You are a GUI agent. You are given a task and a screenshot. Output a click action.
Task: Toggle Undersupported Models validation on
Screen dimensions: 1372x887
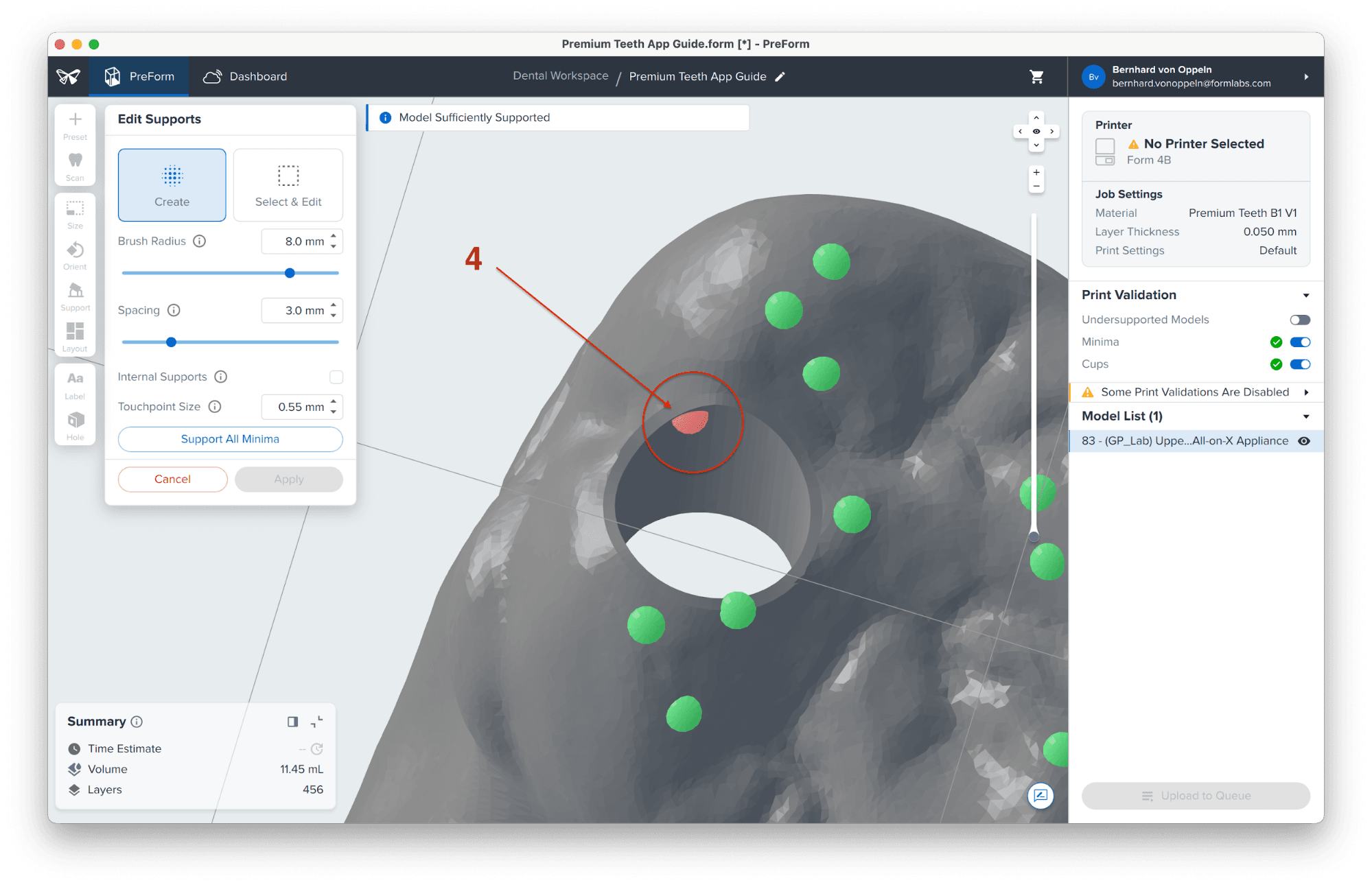pyautogui.click(x=1299, y=320)
